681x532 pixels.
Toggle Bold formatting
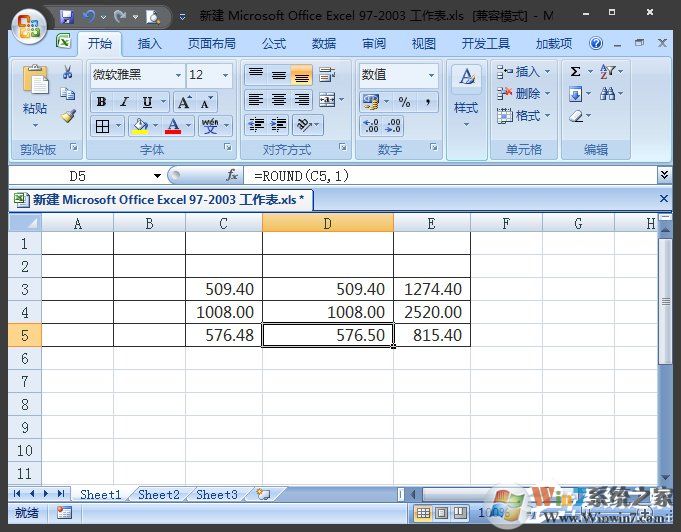coord(101,102)
